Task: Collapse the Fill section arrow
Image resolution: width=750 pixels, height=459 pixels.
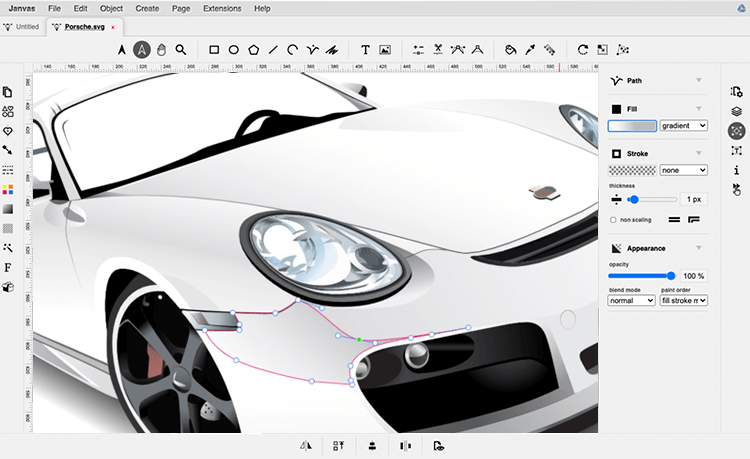Action: point(699,109)
